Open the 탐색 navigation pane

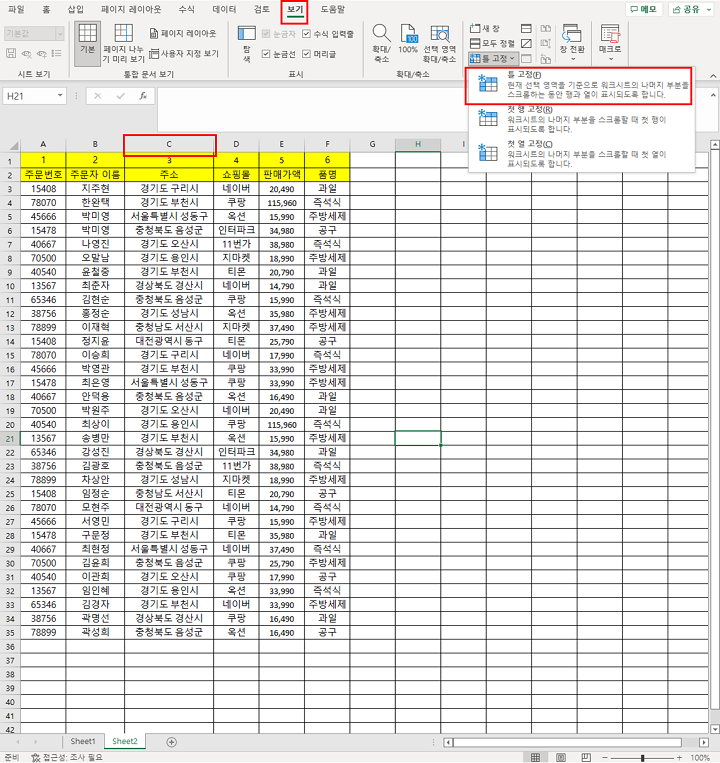click(246, 43)
